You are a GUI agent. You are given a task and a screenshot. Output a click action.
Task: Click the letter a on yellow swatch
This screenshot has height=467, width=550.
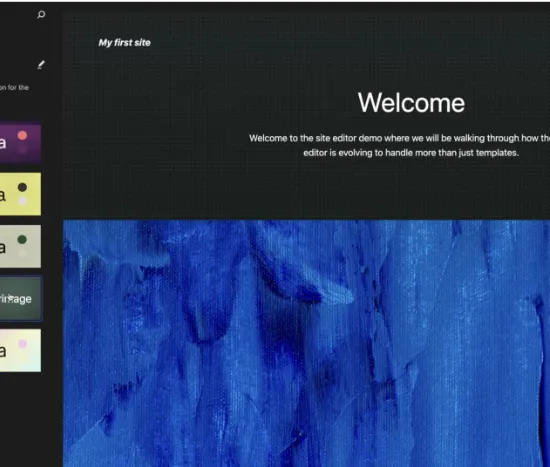[x=3, y=195]
